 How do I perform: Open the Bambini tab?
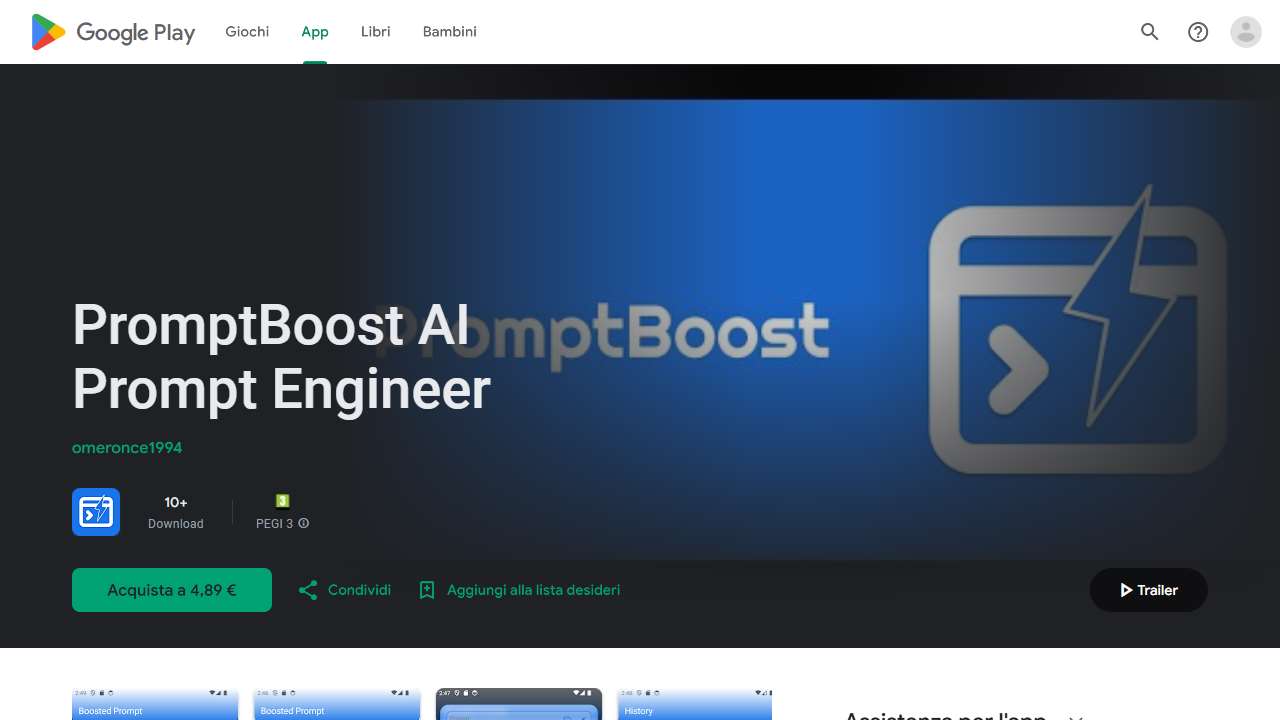click(450, 32)
